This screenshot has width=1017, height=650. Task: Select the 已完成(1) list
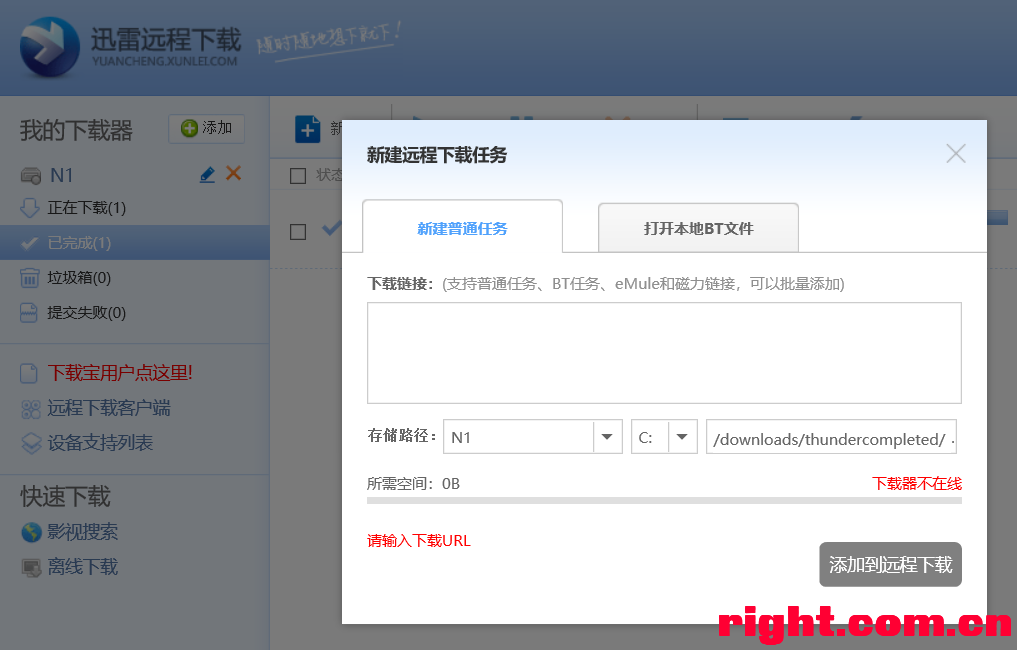[134, 243]
